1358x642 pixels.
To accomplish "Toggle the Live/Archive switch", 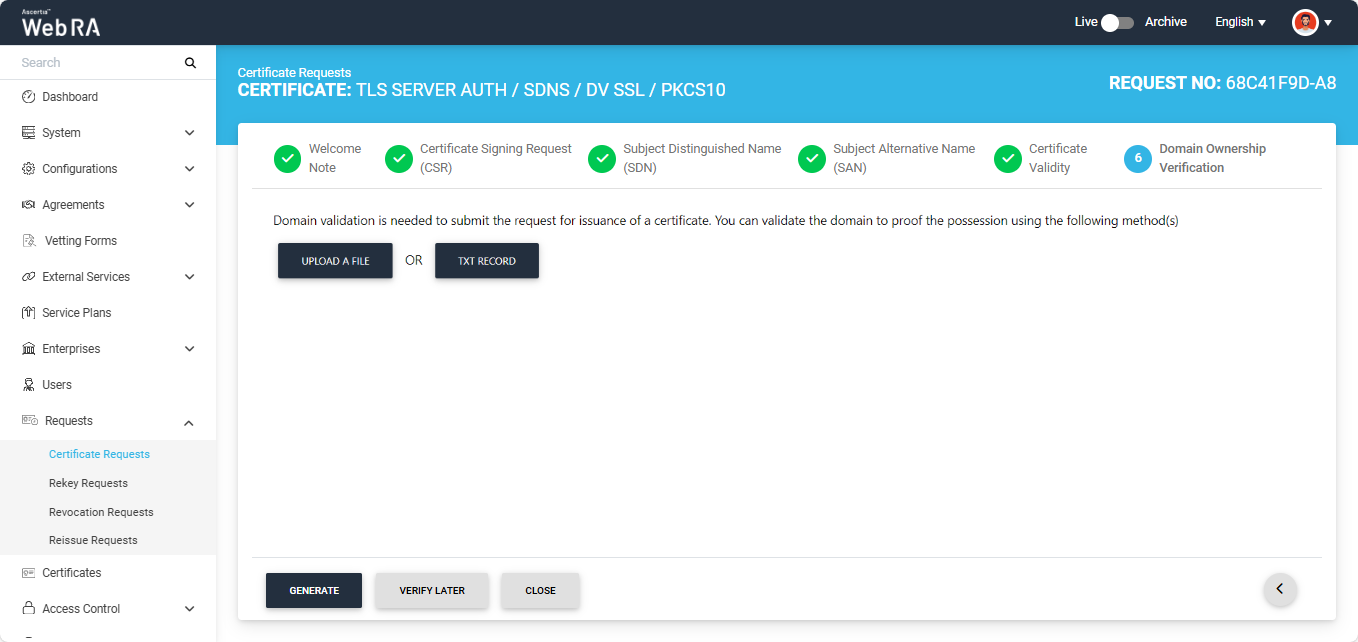I will (1117, 22).
